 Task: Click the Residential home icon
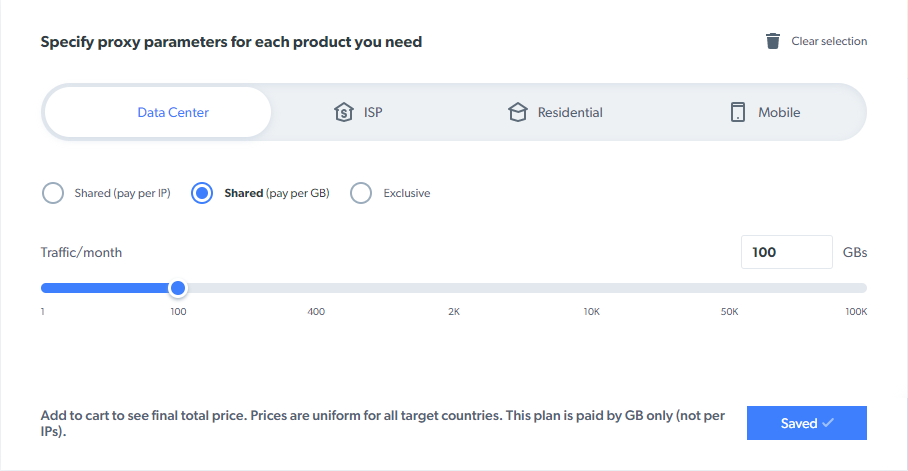(517, 112)
